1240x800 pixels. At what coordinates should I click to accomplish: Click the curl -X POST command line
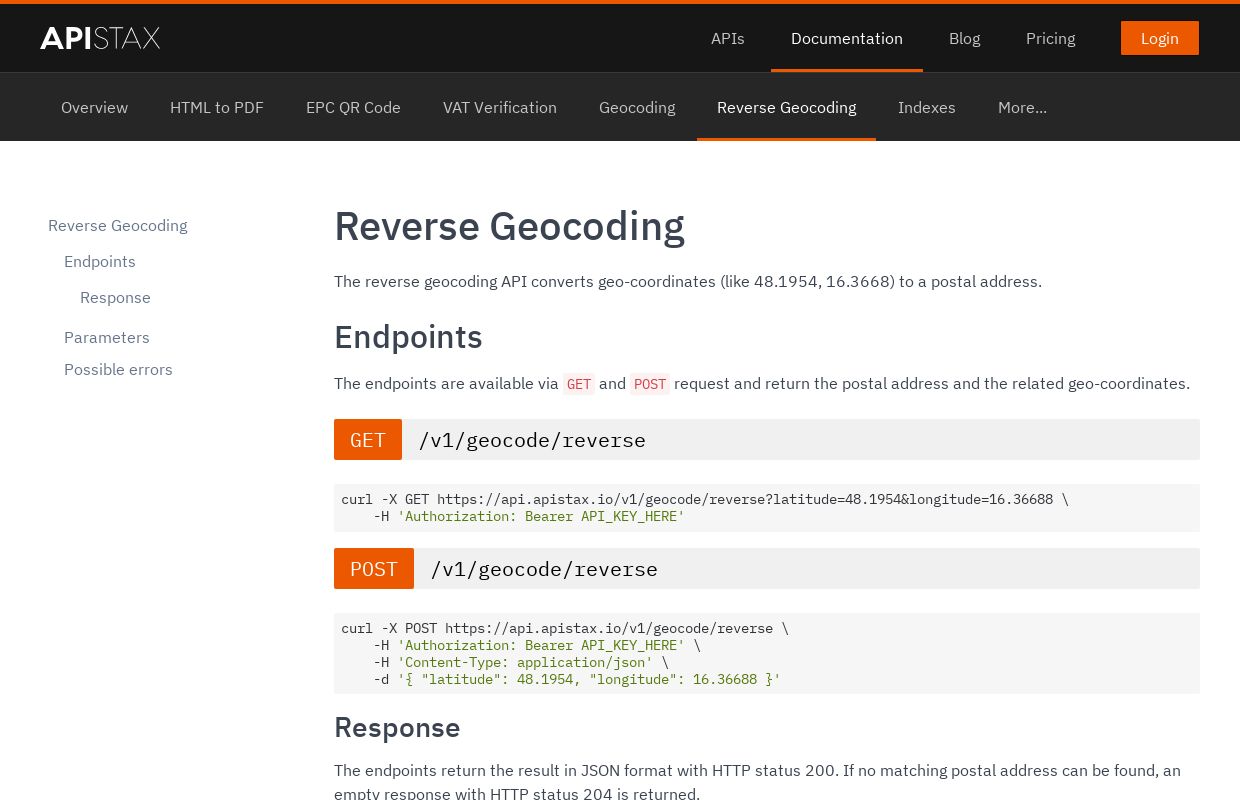click(x=565, y=628)
